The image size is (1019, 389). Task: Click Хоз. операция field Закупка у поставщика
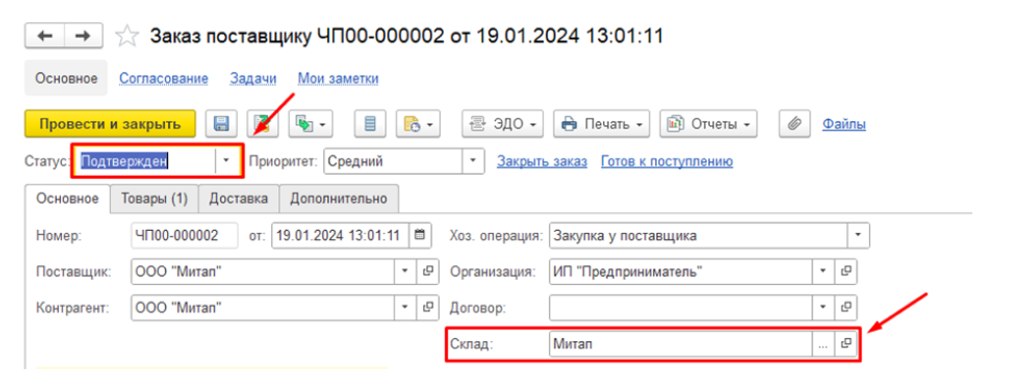tap(699, 236)
